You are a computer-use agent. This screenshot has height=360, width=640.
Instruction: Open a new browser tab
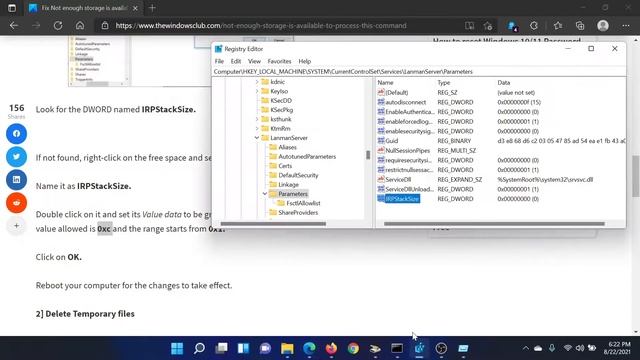152,8
